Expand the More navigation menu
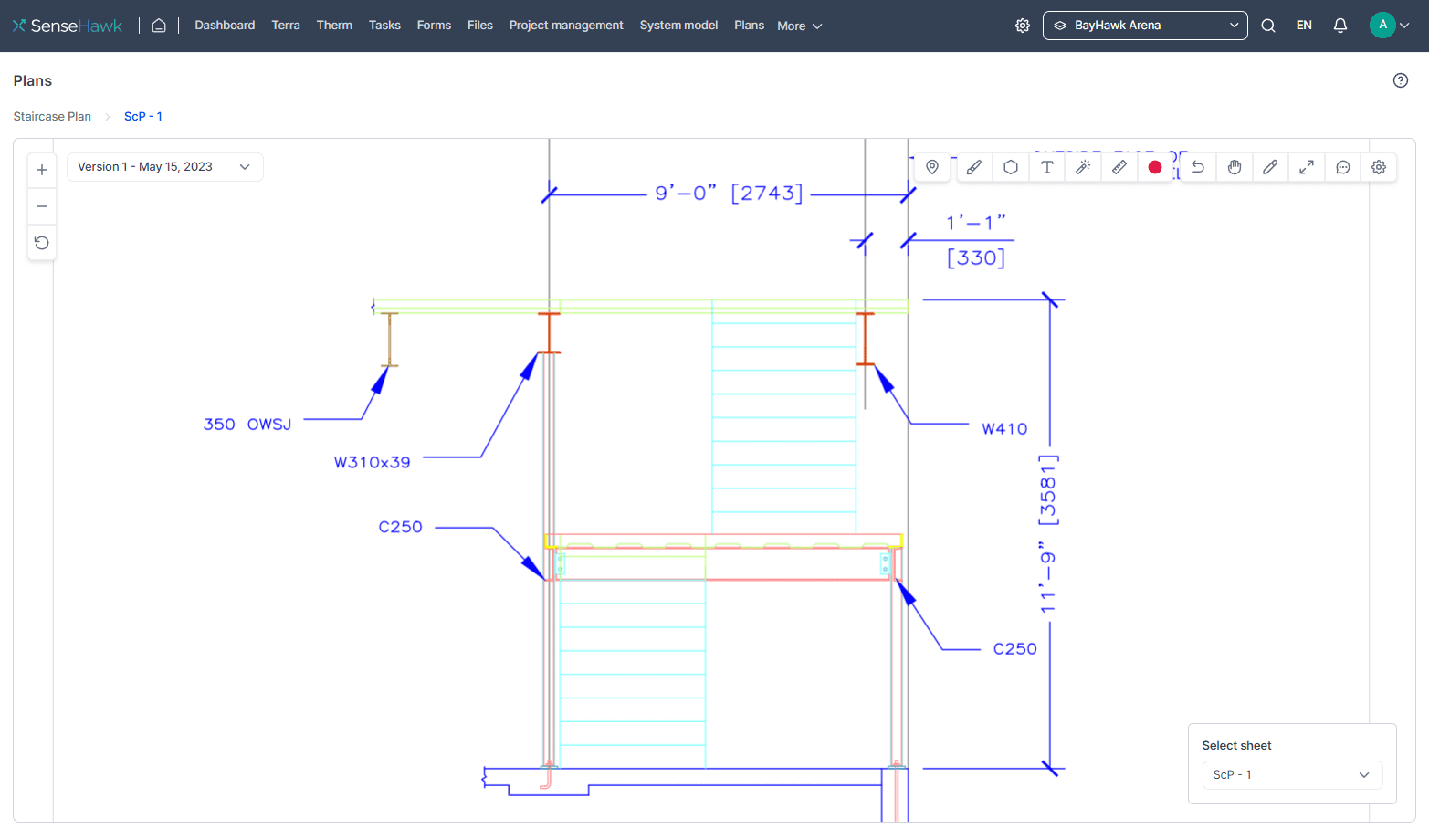Viewport: 1429px width, 840px height. [x=798, y=25]
